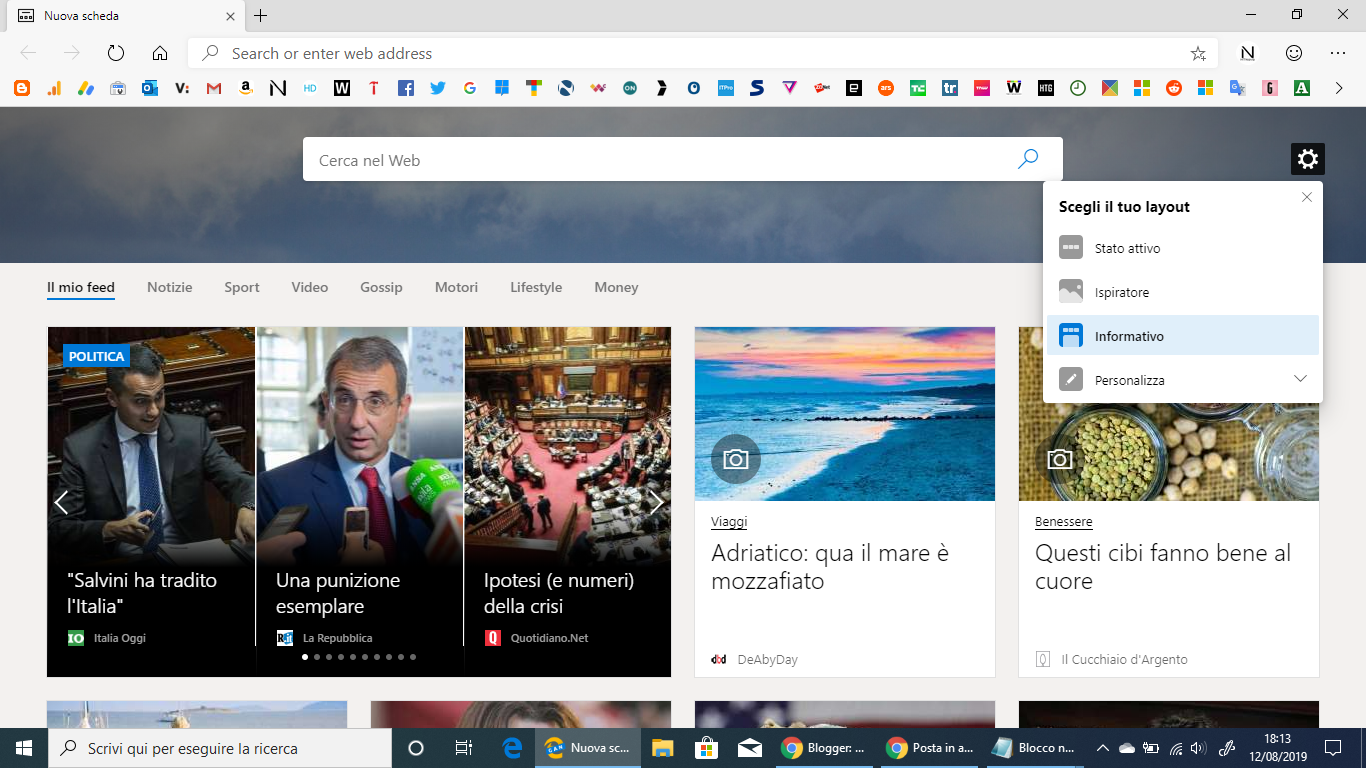Open Twitter from the favorites bar
Image resolution: width=1366 pixels, height=768 pixels.
[x=437, y=88]
